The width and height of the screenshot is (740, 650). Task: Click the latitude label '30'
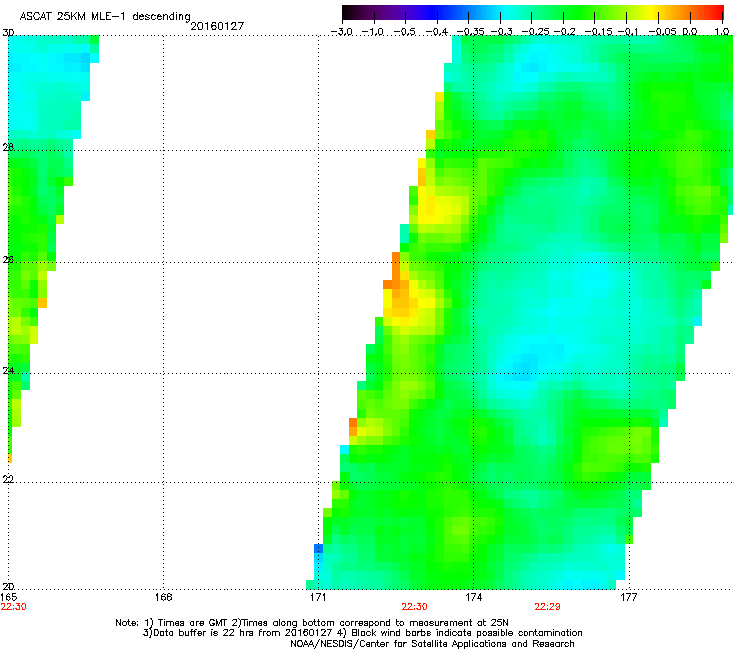[8, 33]
